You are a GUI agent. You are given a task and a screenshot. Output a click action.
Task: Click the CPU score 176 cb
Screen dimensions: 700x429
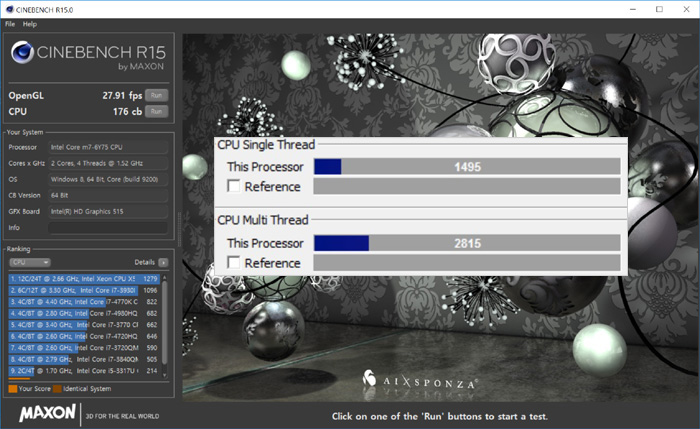point(127,111)
